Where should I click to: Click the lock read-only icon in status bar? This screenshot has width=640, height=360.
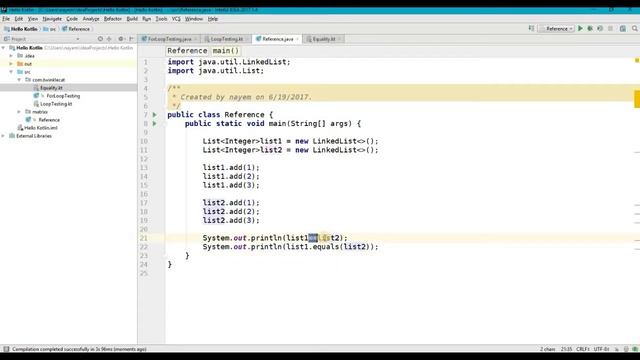pyautogui.click(x=617, y=349)
